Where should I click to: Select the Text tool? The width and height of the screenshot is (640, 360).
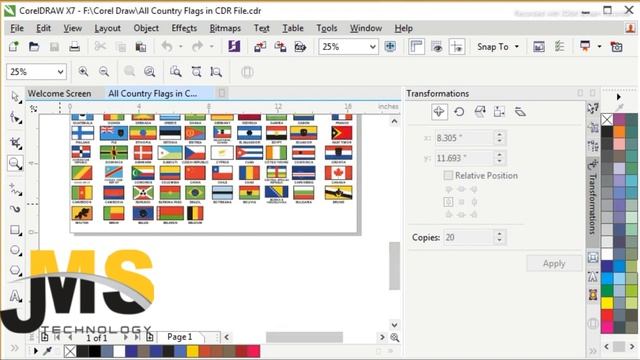[16, 296]
